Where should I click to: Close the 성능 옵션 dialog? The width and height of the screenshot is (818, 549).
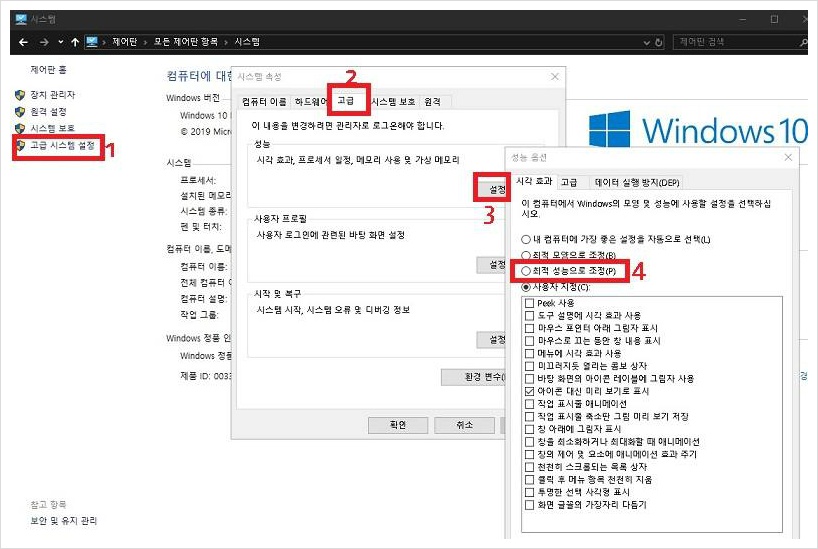click(788, 157)
